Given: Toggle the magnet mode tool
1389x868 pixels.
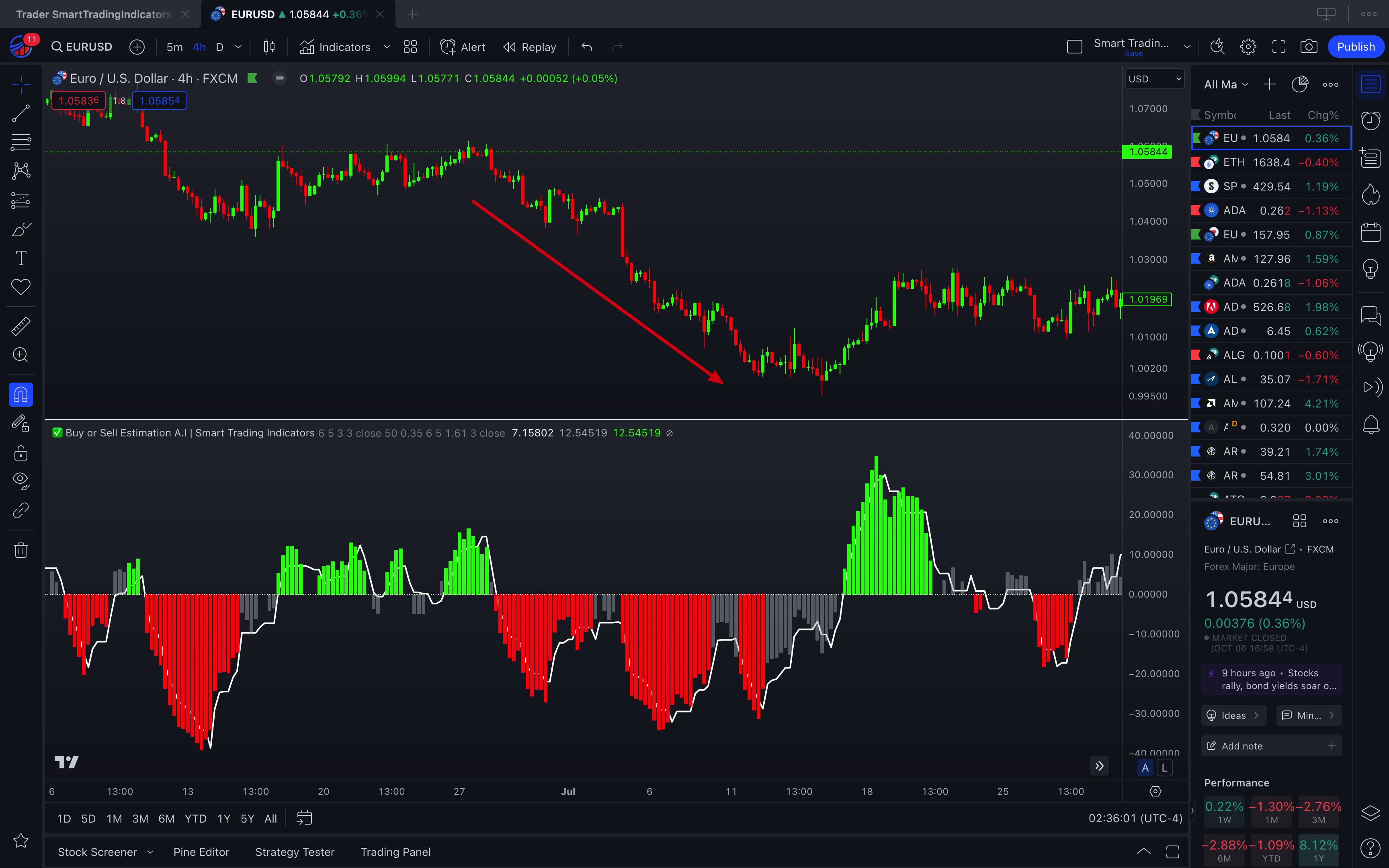Looking at the screenshot, I should click(20, 394).
